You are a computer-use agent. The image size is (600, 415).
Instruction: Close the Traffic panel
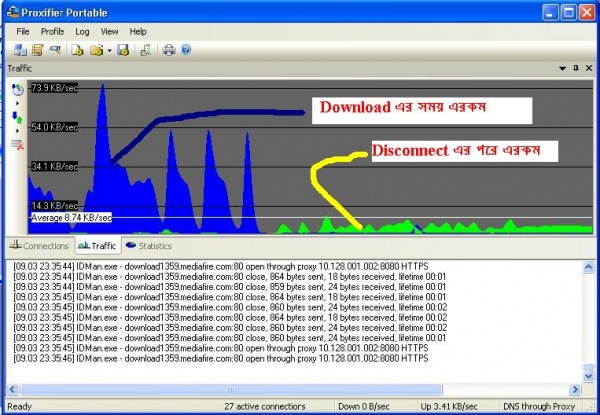589,68
